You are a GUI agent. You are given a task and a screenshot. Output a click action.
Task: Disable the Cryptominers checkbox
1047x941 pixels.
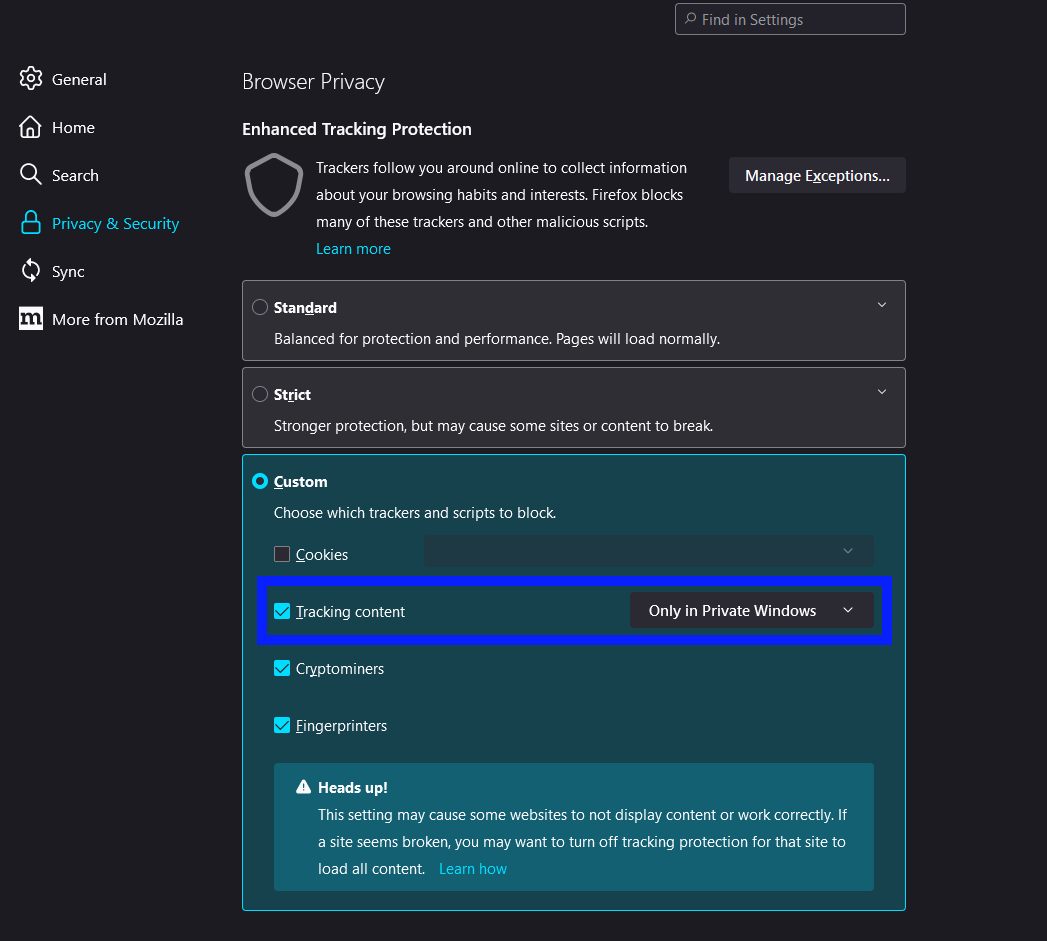[x=282, y=668]
